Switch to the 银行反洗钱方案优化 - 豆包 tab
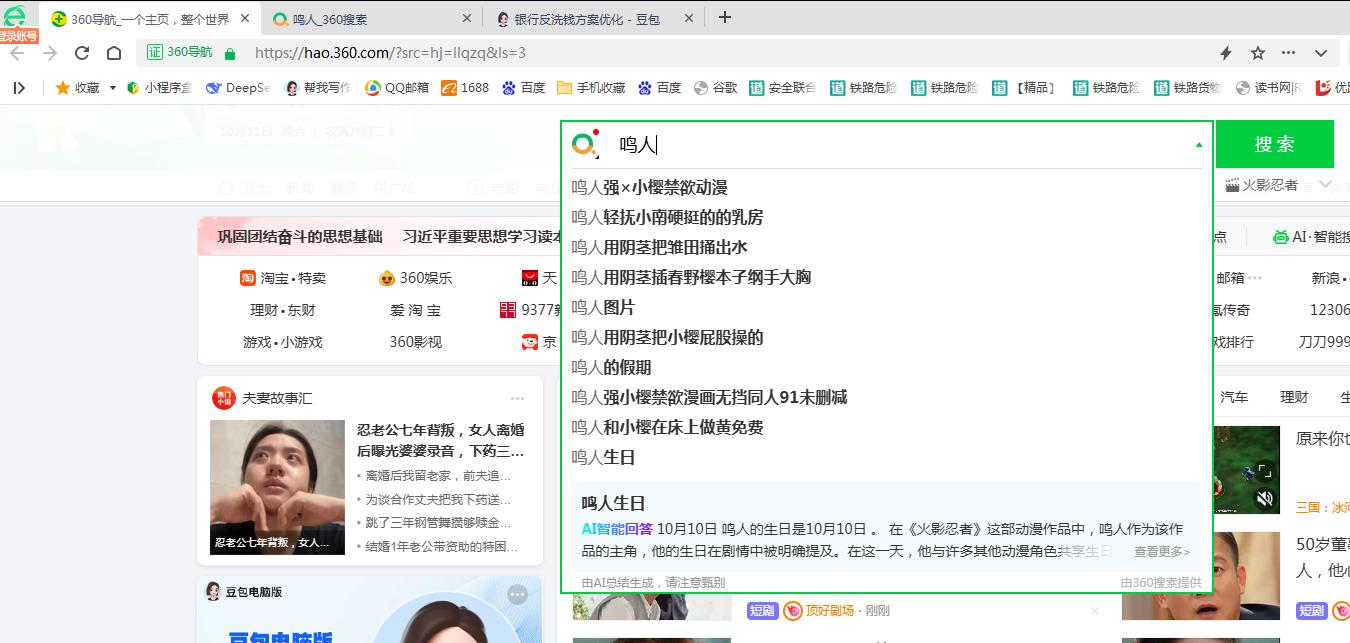This screenshot has width=1350, height=643. [593, 19]
